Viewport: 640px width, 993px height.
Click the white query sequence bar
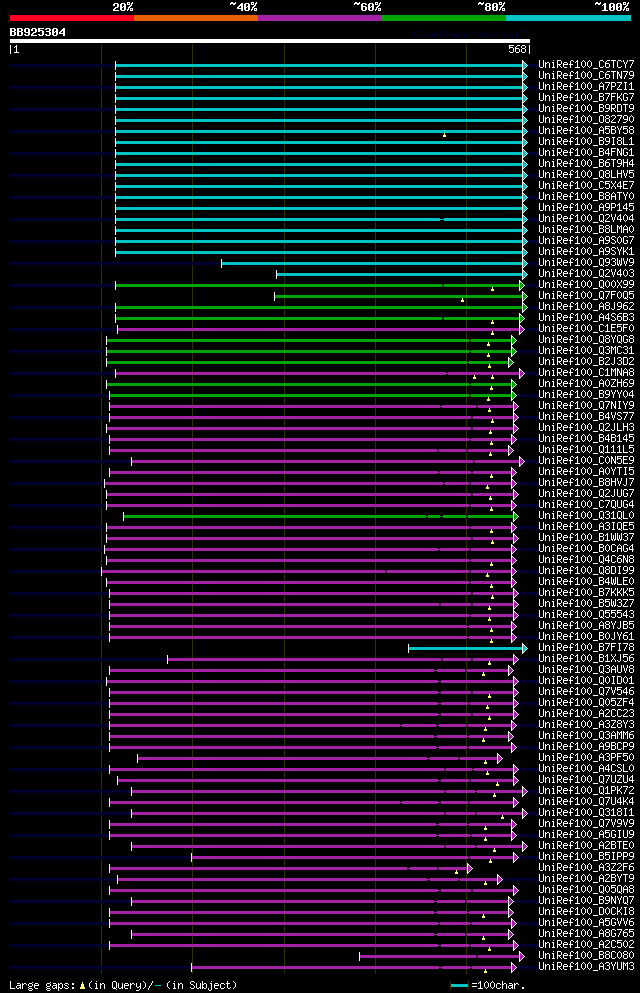click(x=270, y=41)
